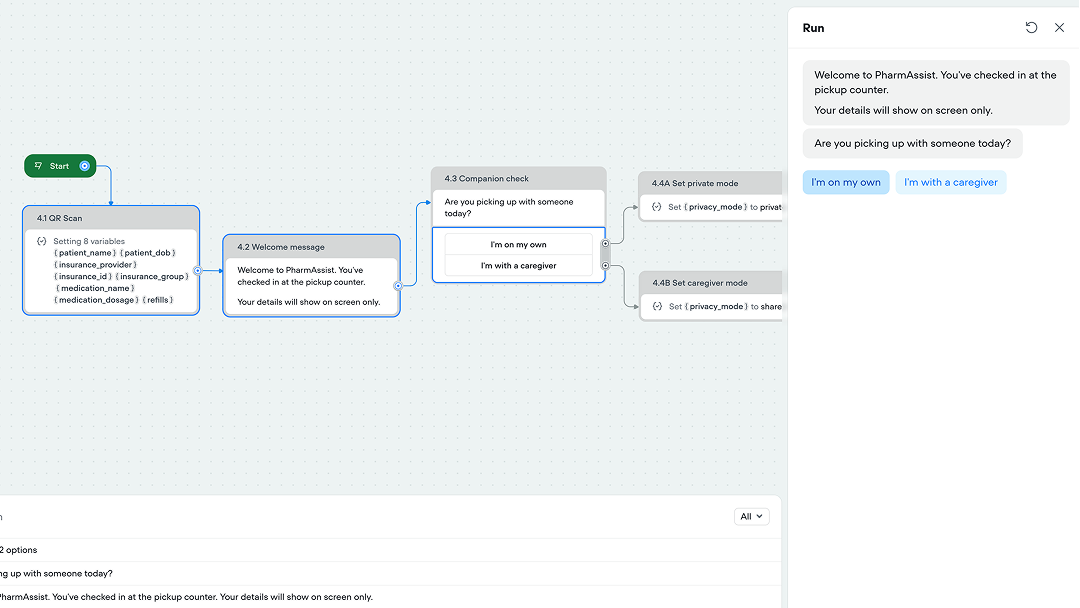Select the "I'm with a caregiver" canvas option
This screenshot has width=1080, height=608.
(x=518, y=265)
